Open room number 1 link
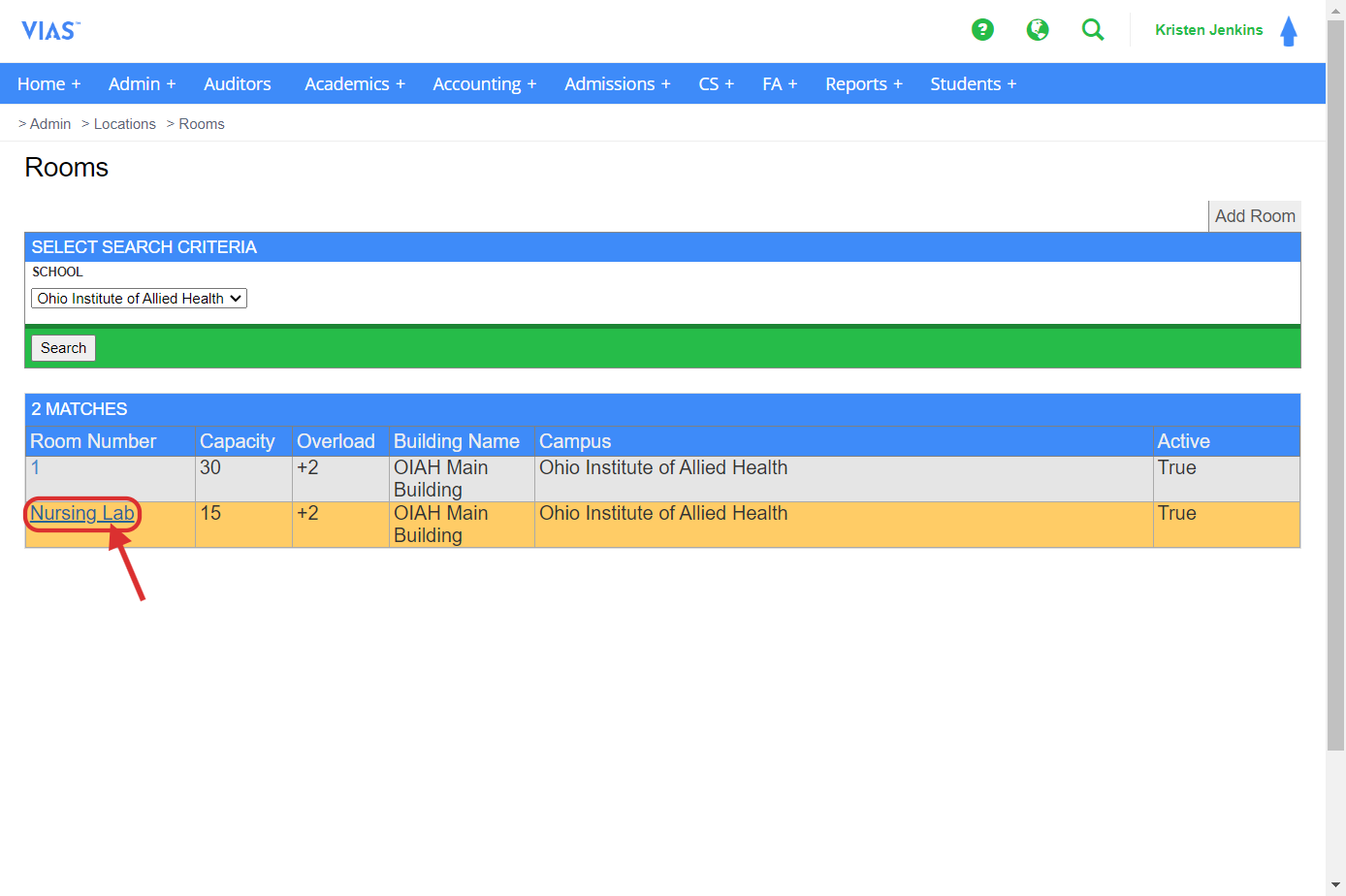Image resolution: width=1346 pixels, height=896 pixels. [35, 468]
